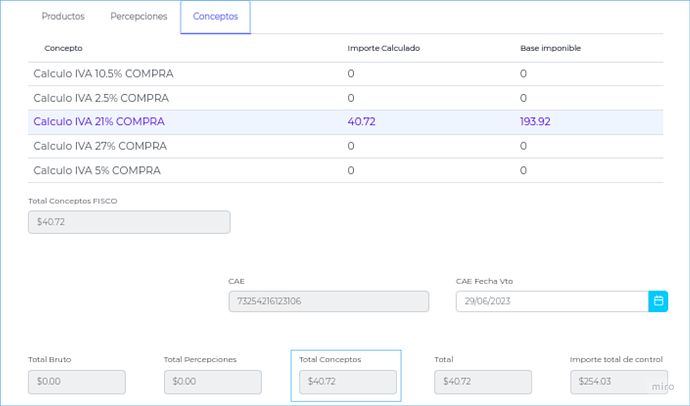Click the bottom Total Conceptos field
This screenshot has width=690, height=406.
coord(347,382)
